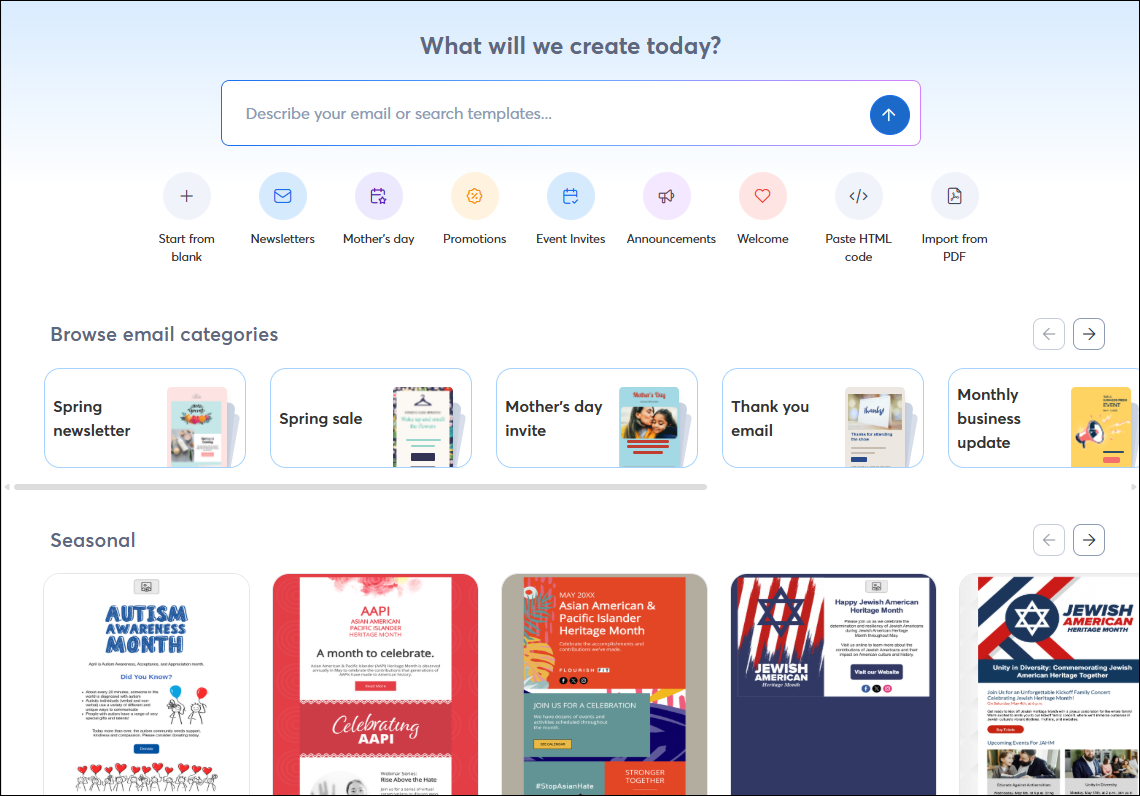Click the Welcome label text
The width and height of the screenshot is (1140, 796).
(x=763, y=239)
